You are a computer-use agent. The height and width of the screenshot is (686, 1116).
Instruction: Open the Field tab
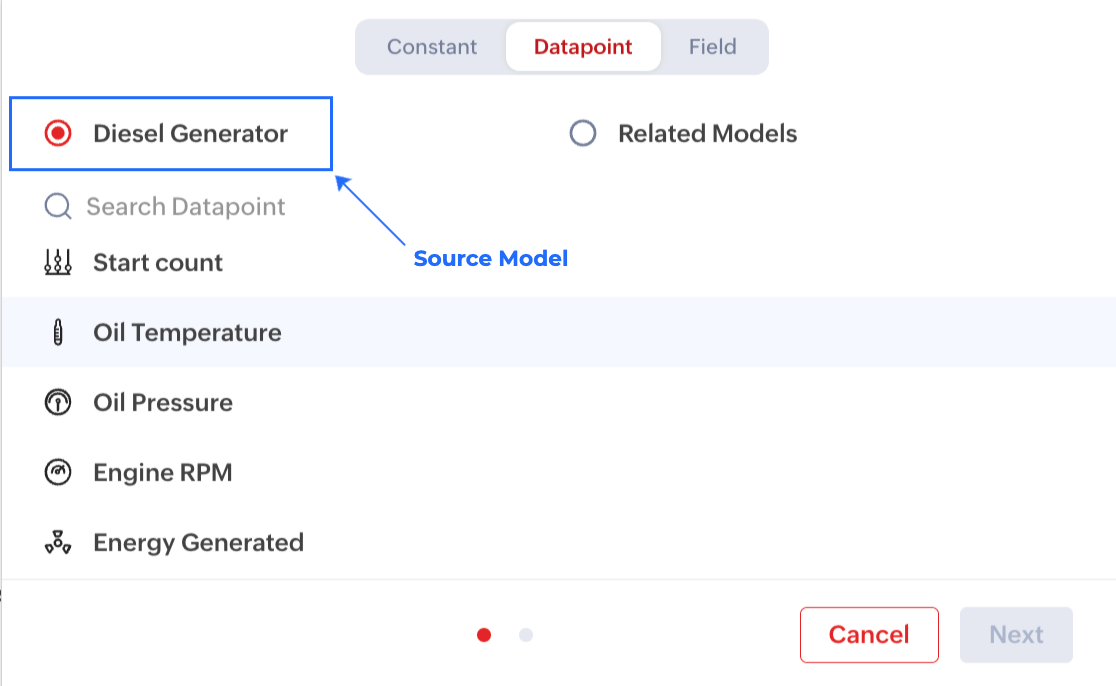coord(713,47)
